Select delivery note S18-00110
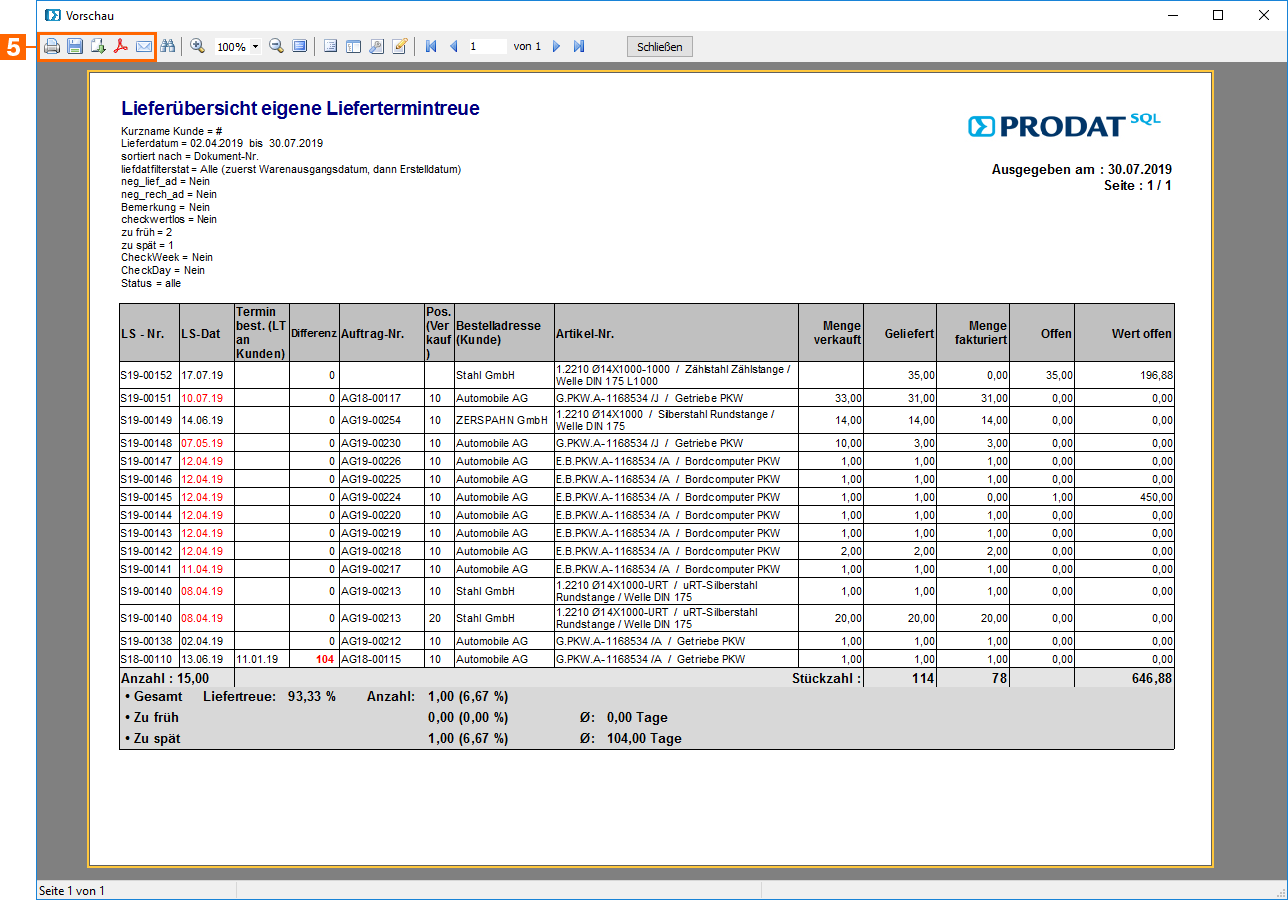 tap(147, 659)
